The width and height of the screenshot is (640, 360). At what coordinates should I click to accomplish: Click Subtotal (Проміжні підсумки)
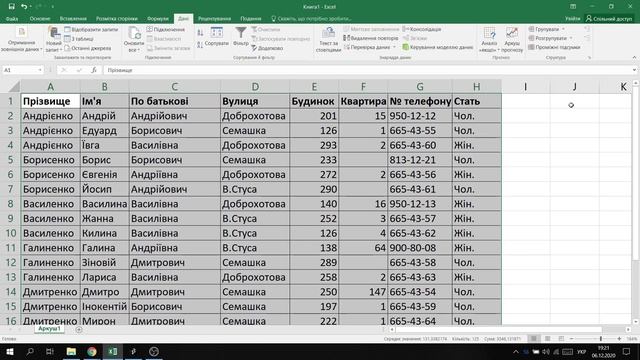click(x=554, y=47)
